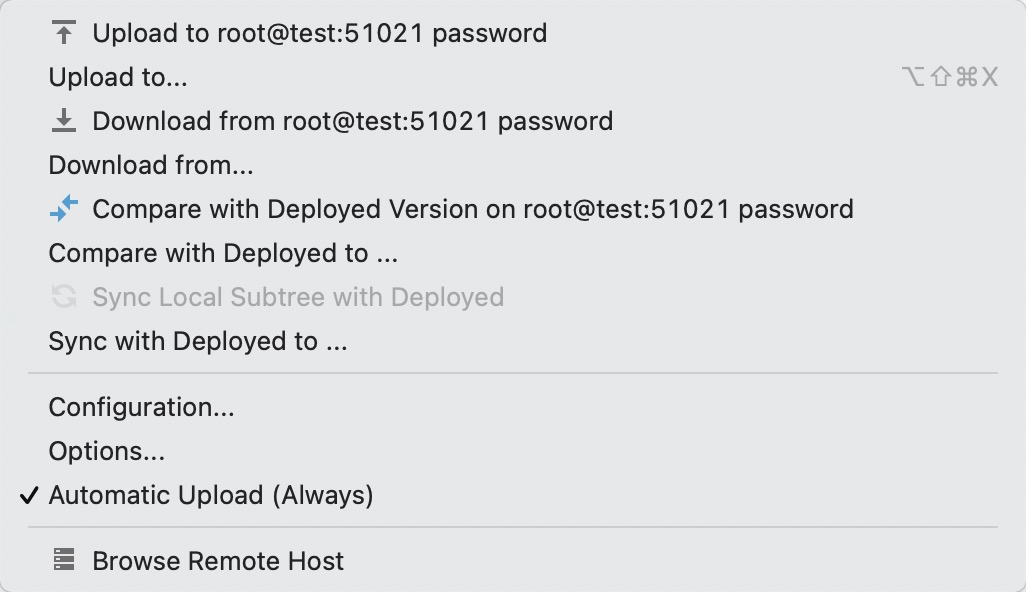Click the download arrow icon
The image size is (1026, 592).
(64, 121)
